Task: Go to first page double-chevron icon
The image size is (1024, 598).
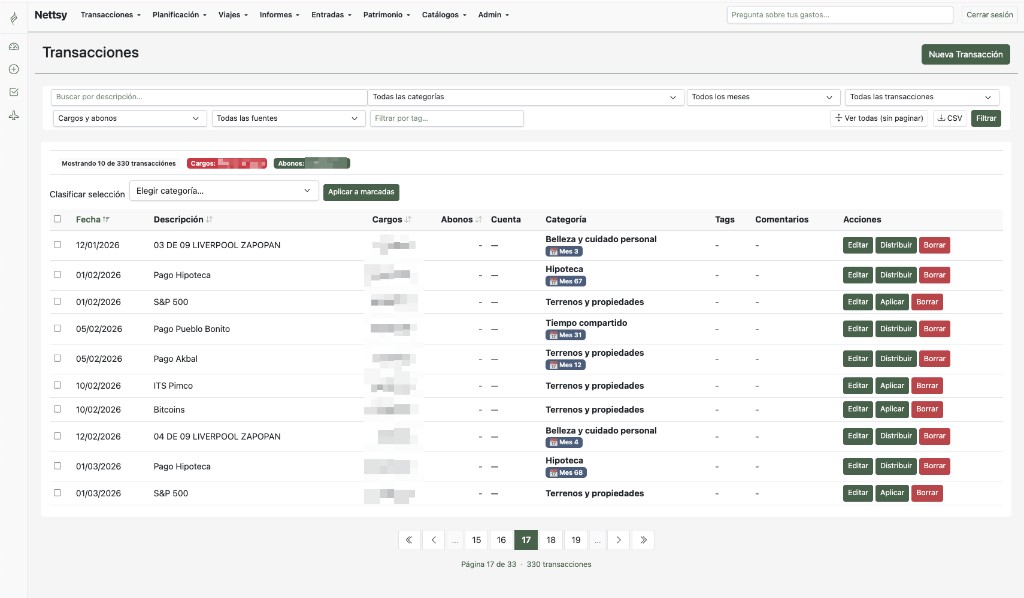Action: (x=409, y=540)
